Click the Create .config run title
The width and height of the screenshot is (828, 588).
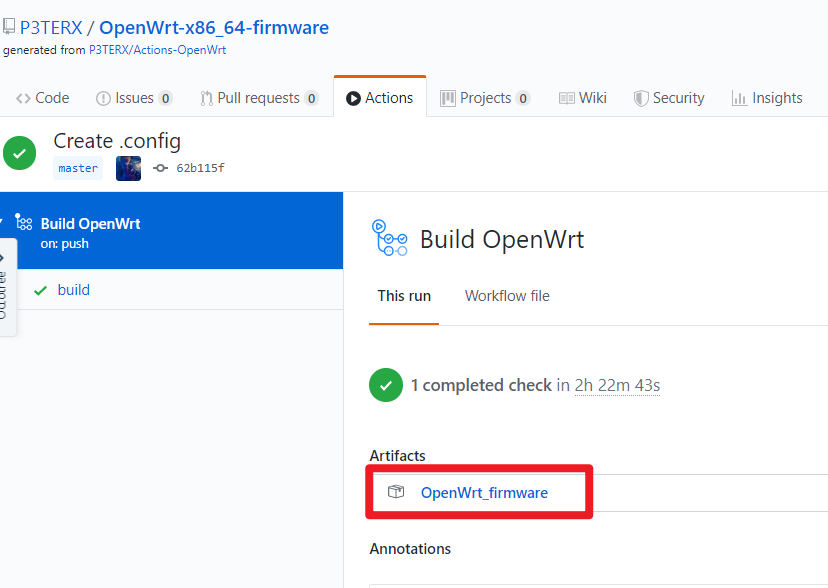117,141
